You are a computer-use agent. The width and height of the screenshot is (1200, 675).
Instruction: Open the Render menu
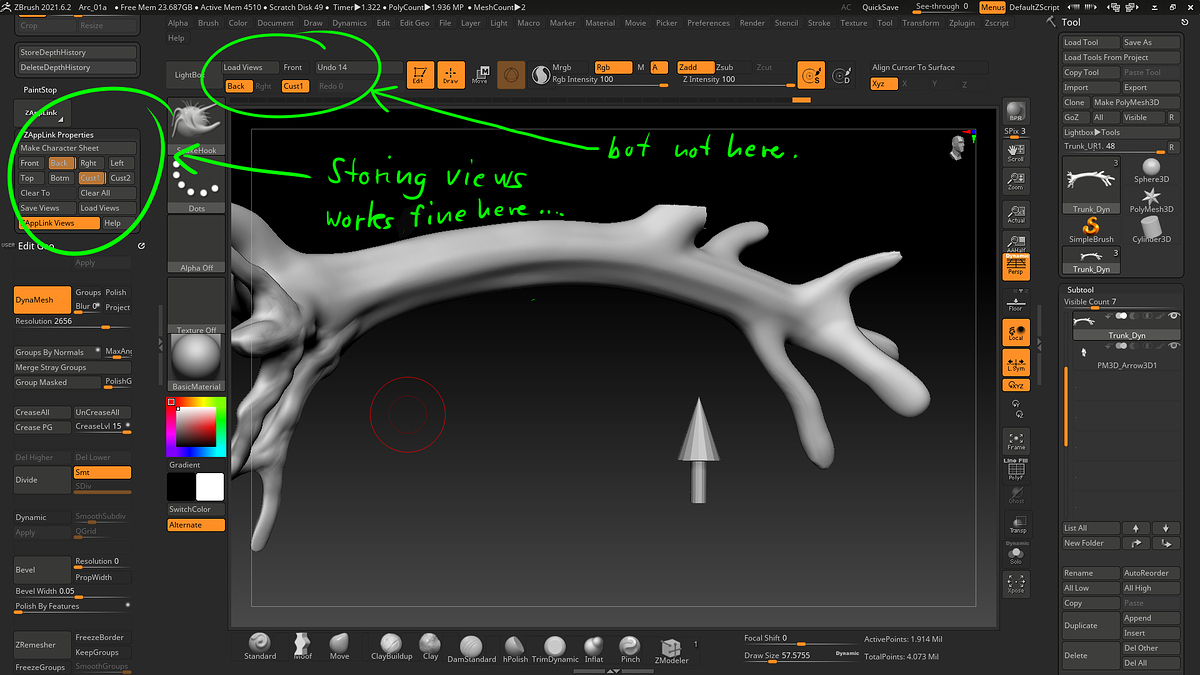click(752, 23)
